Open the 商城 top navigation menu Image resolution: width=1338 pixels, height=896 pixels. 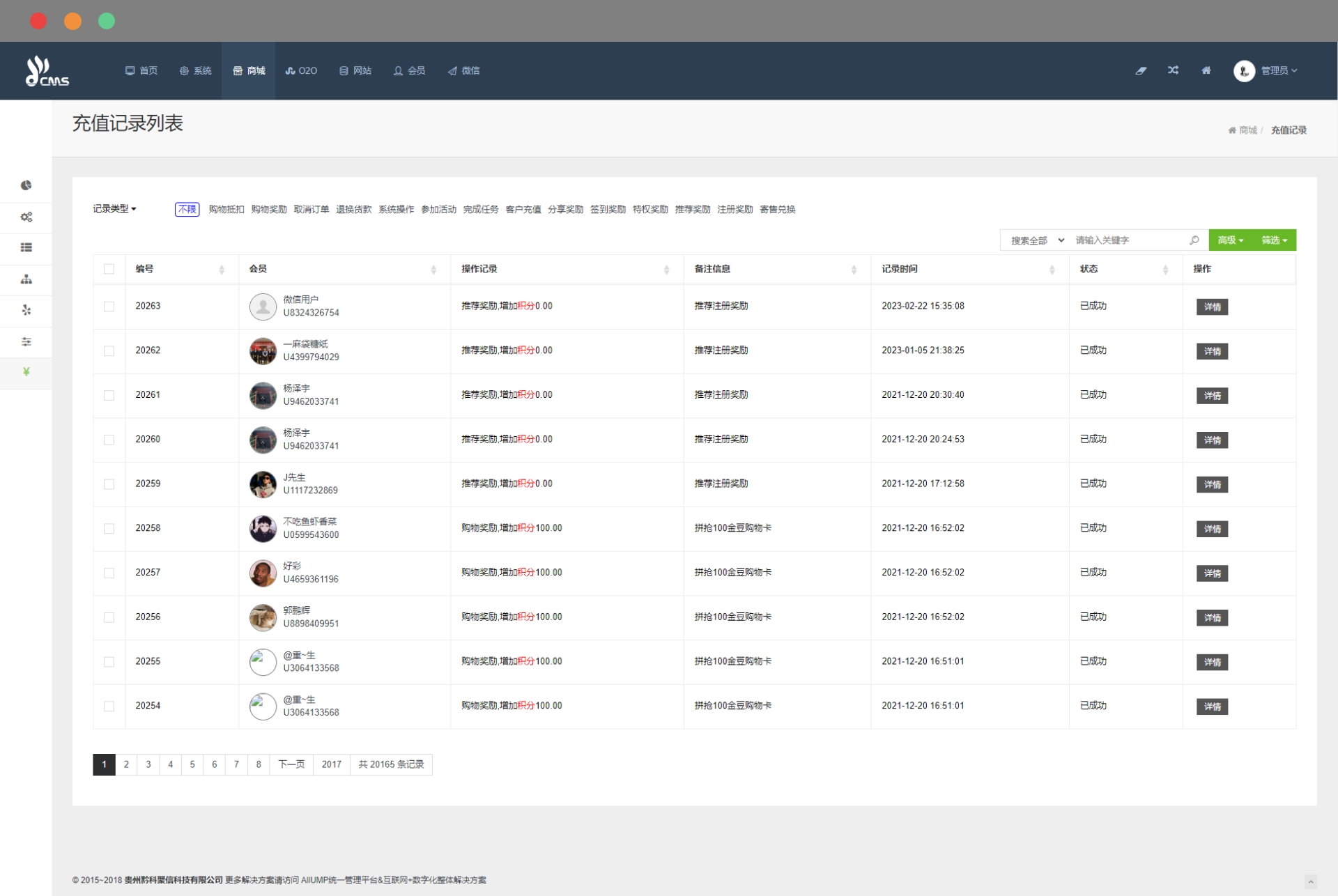point(249,70)
